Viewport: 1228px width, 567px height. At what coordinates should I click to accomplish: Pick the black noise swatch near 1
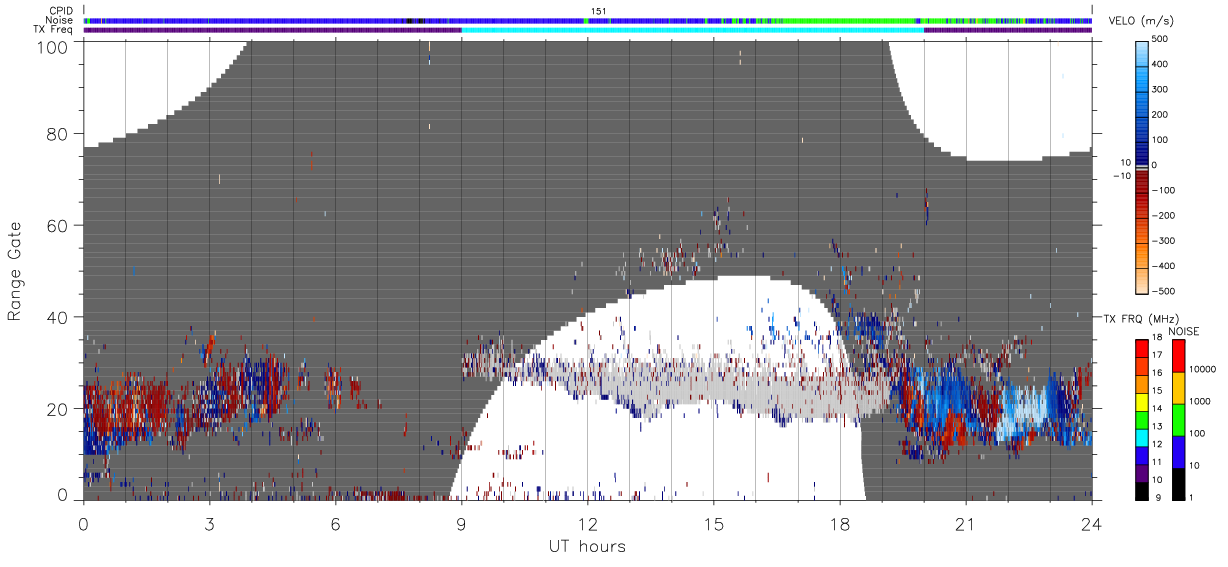coord(1178,484)
